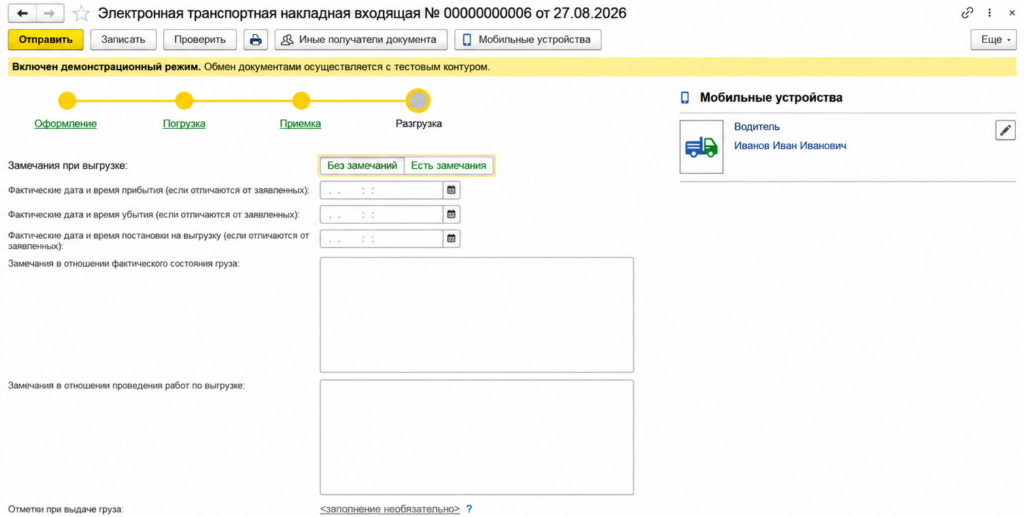The height and width of the screenshot is (517, 1024).
Task: Click the Замечания при выгрузке label
Action: point(68,166)
